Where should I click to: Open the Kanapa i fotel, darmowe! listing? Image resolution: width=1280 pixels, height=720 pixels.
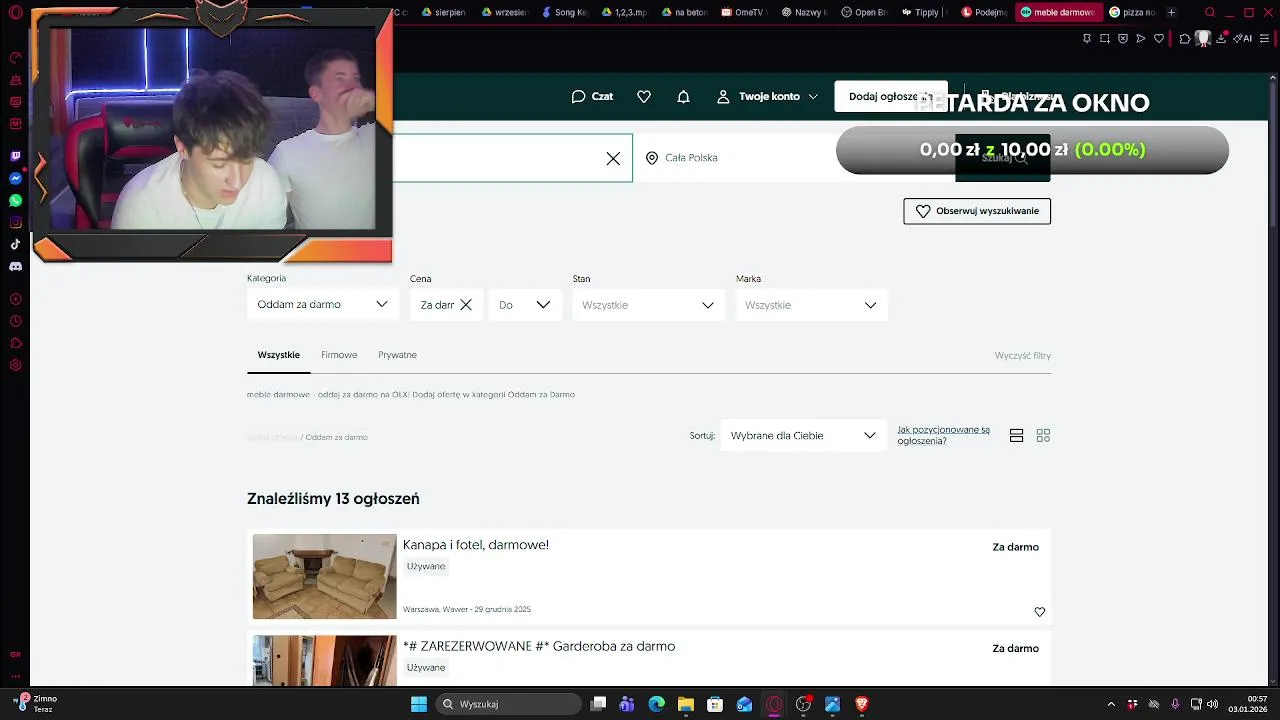coord(475,545)
